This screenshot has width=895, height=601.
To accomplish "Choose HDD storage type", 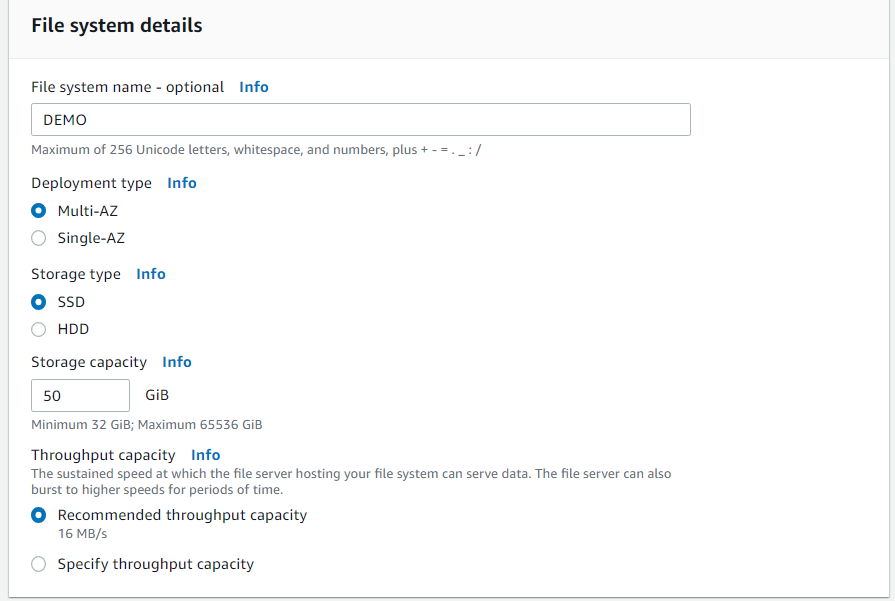I will [39, 329].
